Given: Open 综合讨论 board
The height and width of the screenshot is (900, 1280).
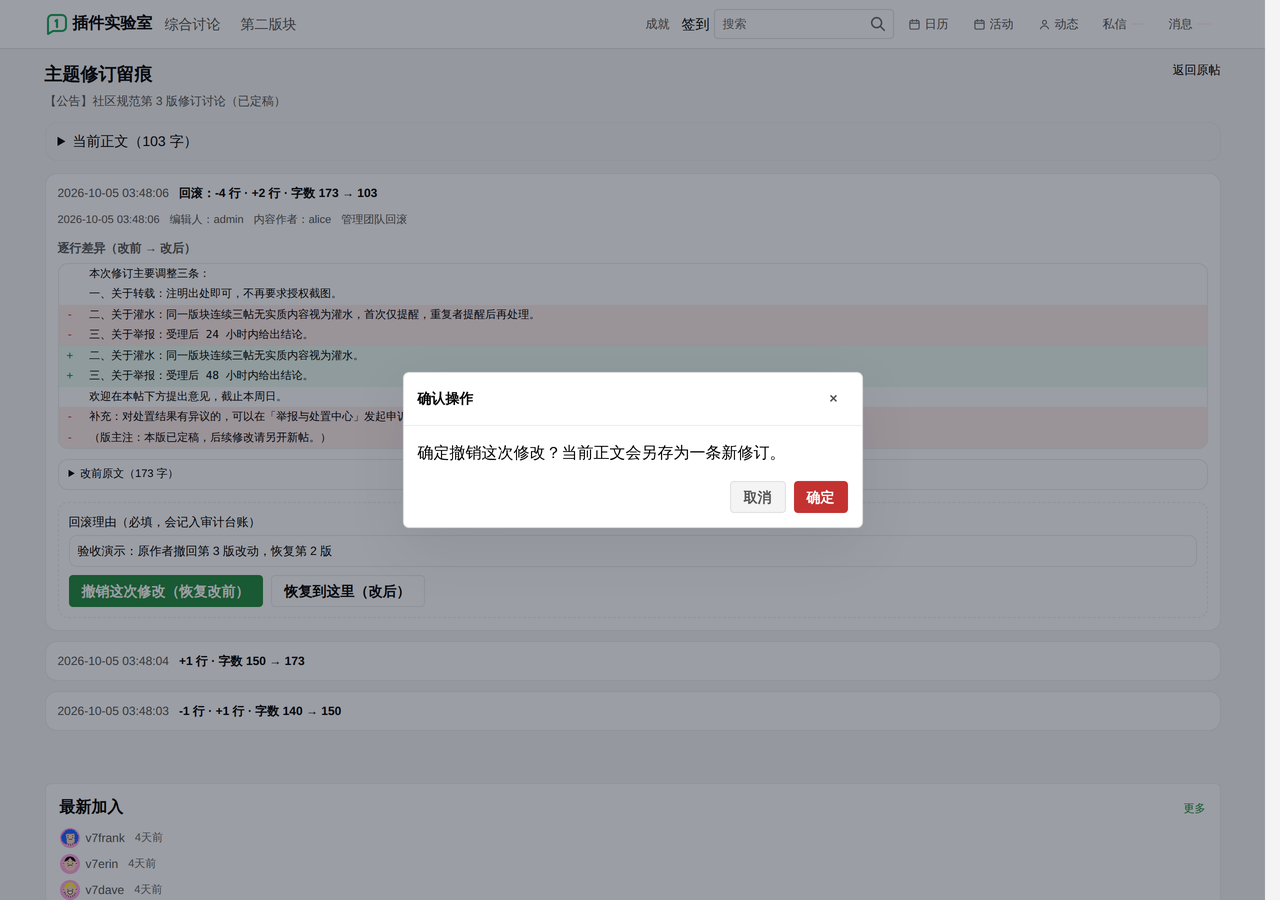Looking at the screenshot, I should (192, 24).
